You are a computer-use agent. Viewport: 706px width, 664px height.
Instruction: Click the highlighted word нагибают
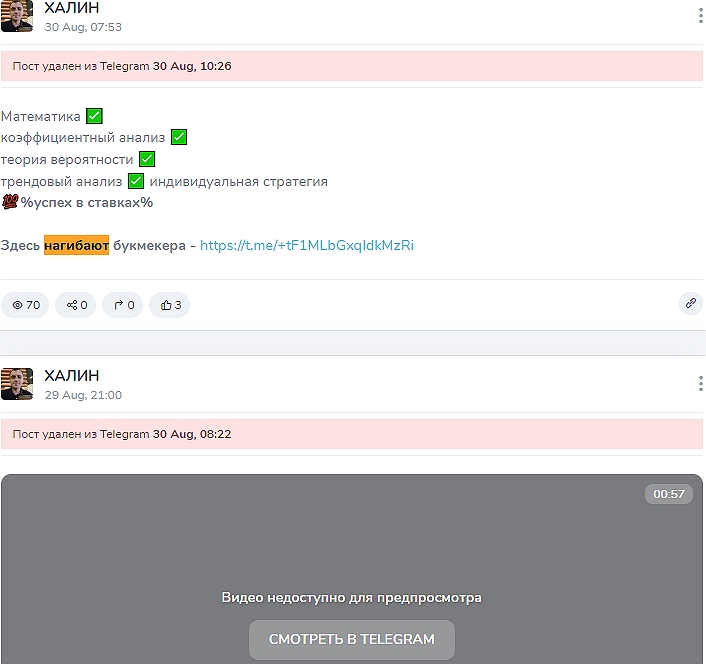tap(76, 245)
